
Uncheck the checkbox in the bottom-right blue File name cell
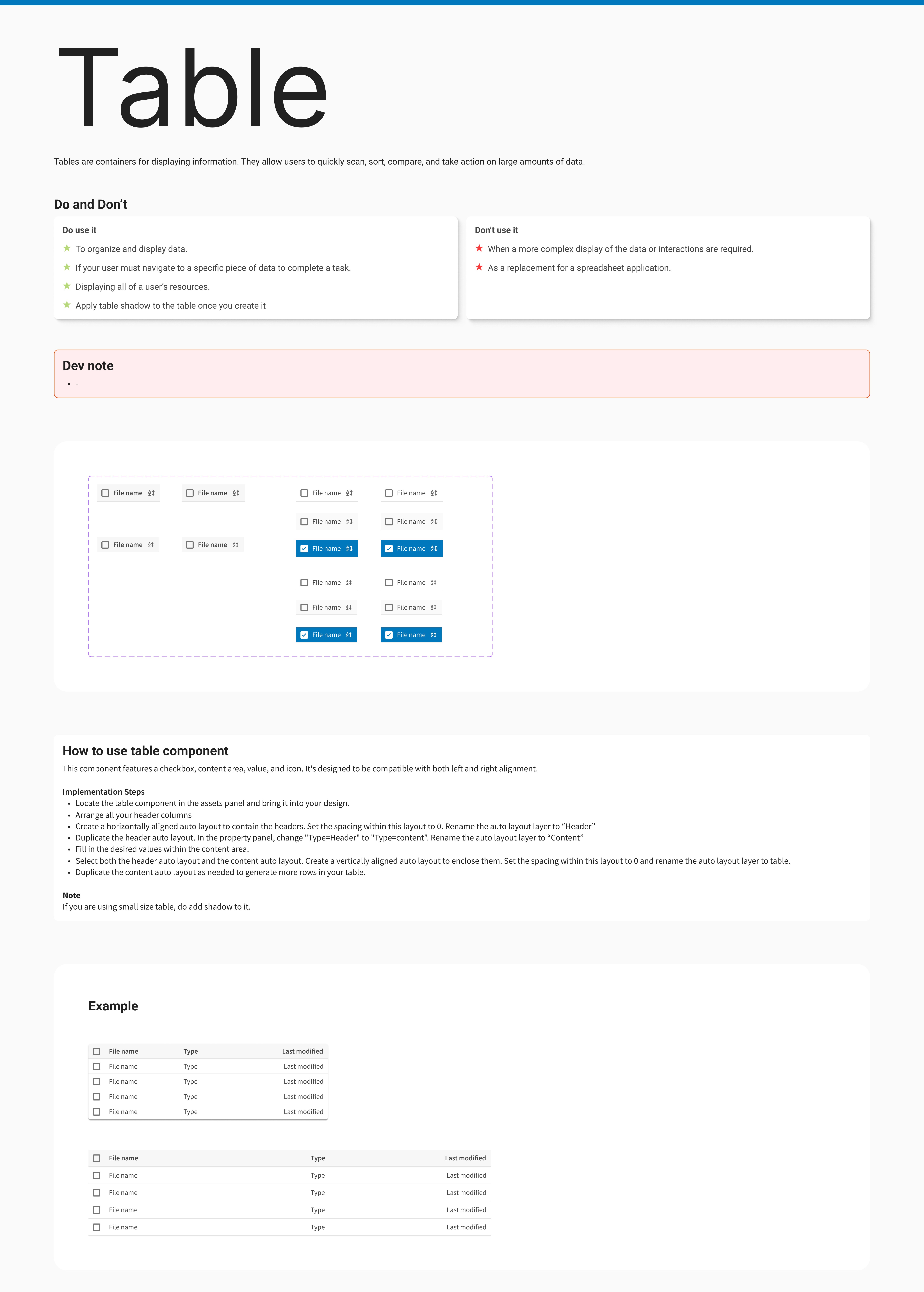pyautogui.click(x=389, y=635)
